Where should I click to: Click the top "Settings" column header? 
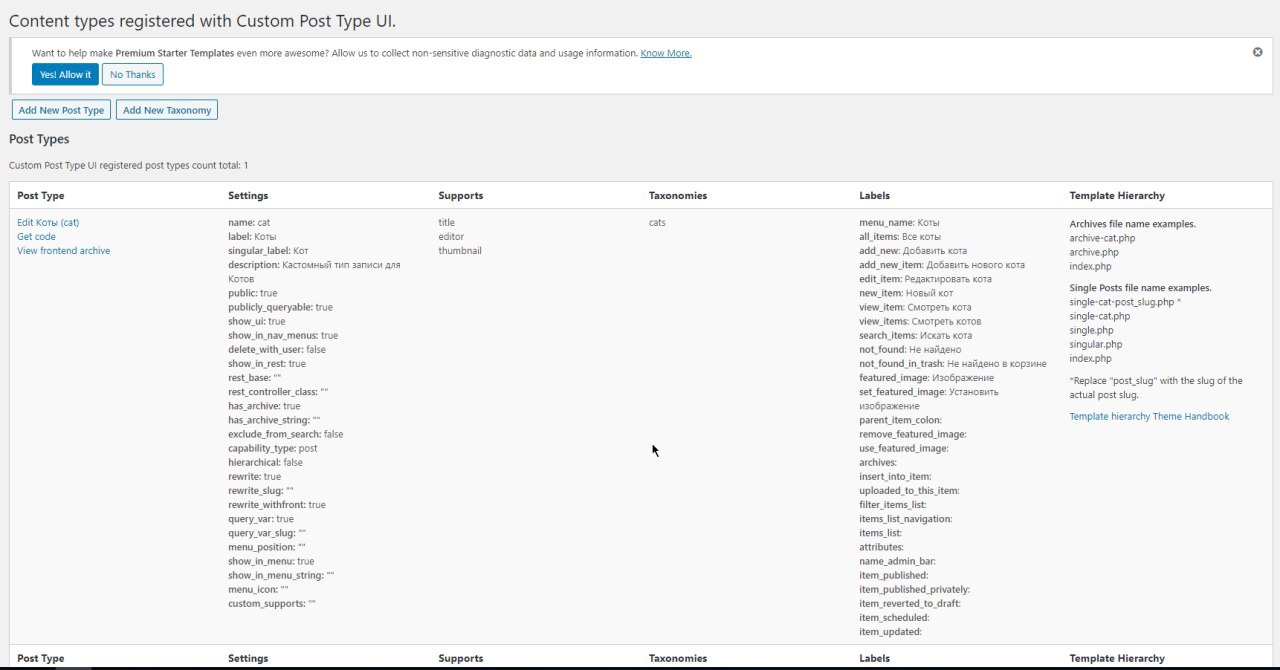pyautogui.click(x=248, y=196)
